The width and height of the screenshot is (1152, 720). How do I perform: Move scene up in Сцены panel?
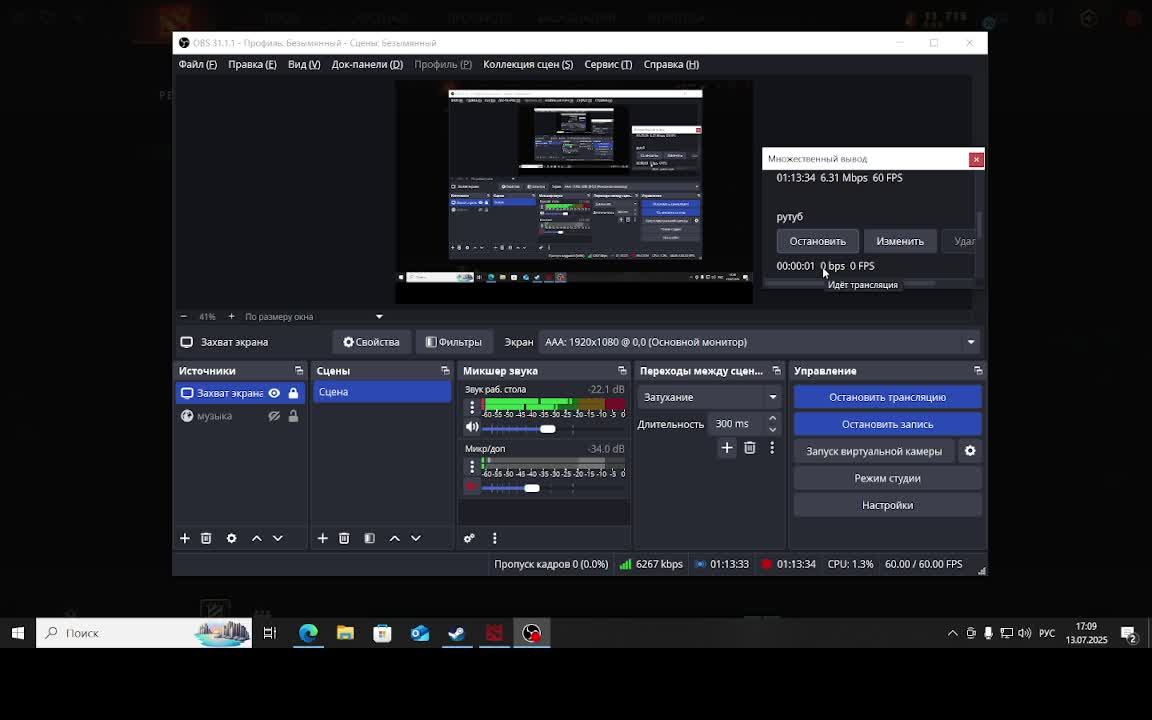tap(395, 539)
